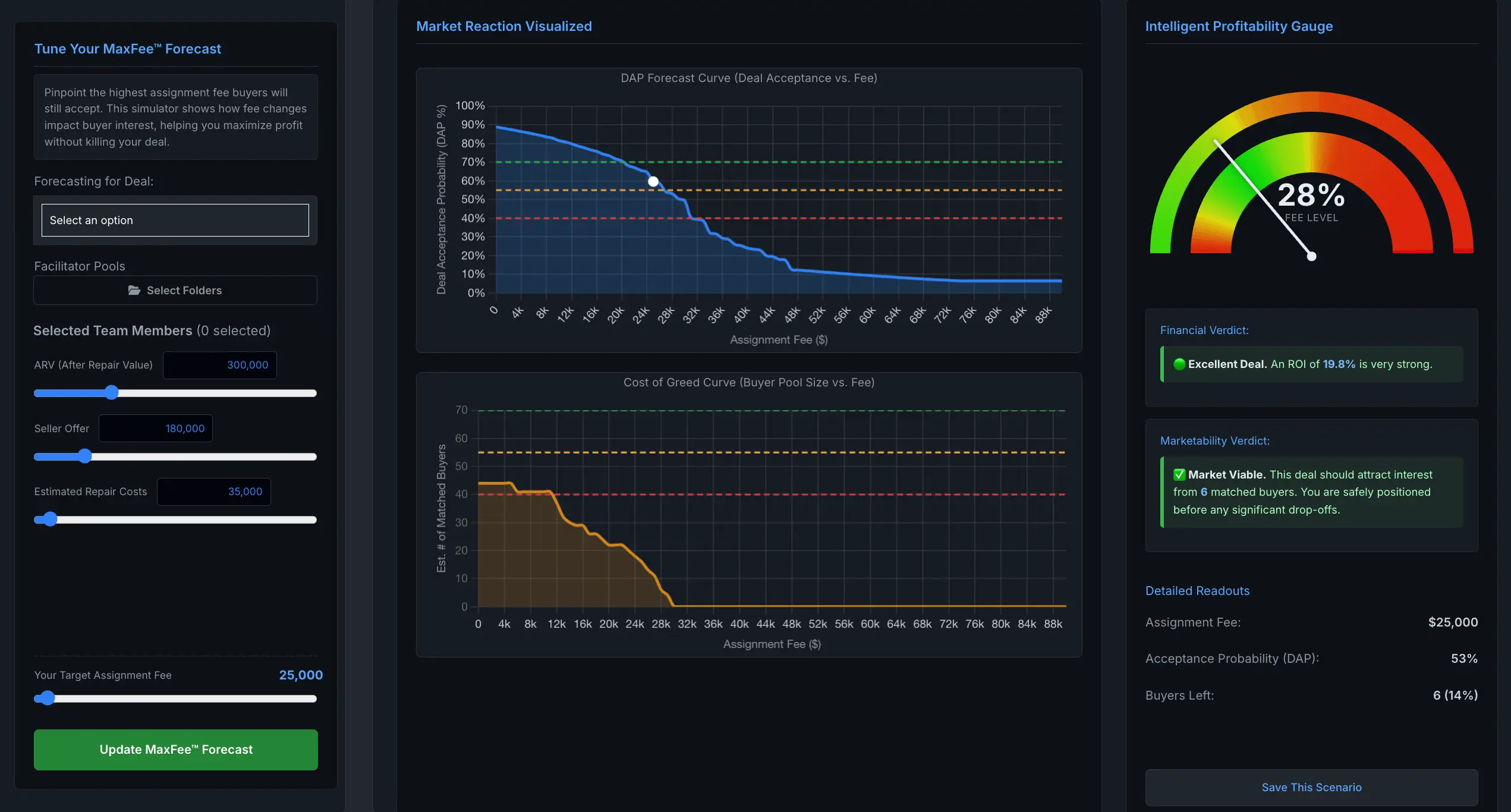The width and height of the screenshot is (1511, 812).
Task: Click the Target Assignment Fee slider handle
Action: tap(48, 698)
